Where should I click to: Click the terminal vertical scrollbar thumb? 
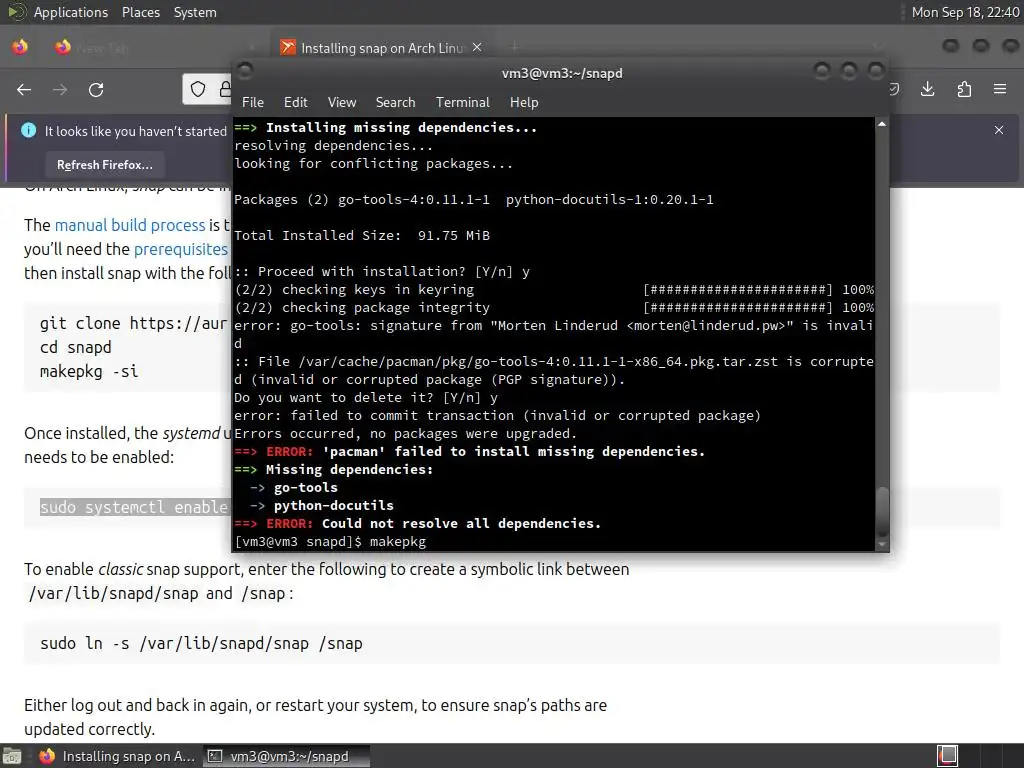coord(882,510)
